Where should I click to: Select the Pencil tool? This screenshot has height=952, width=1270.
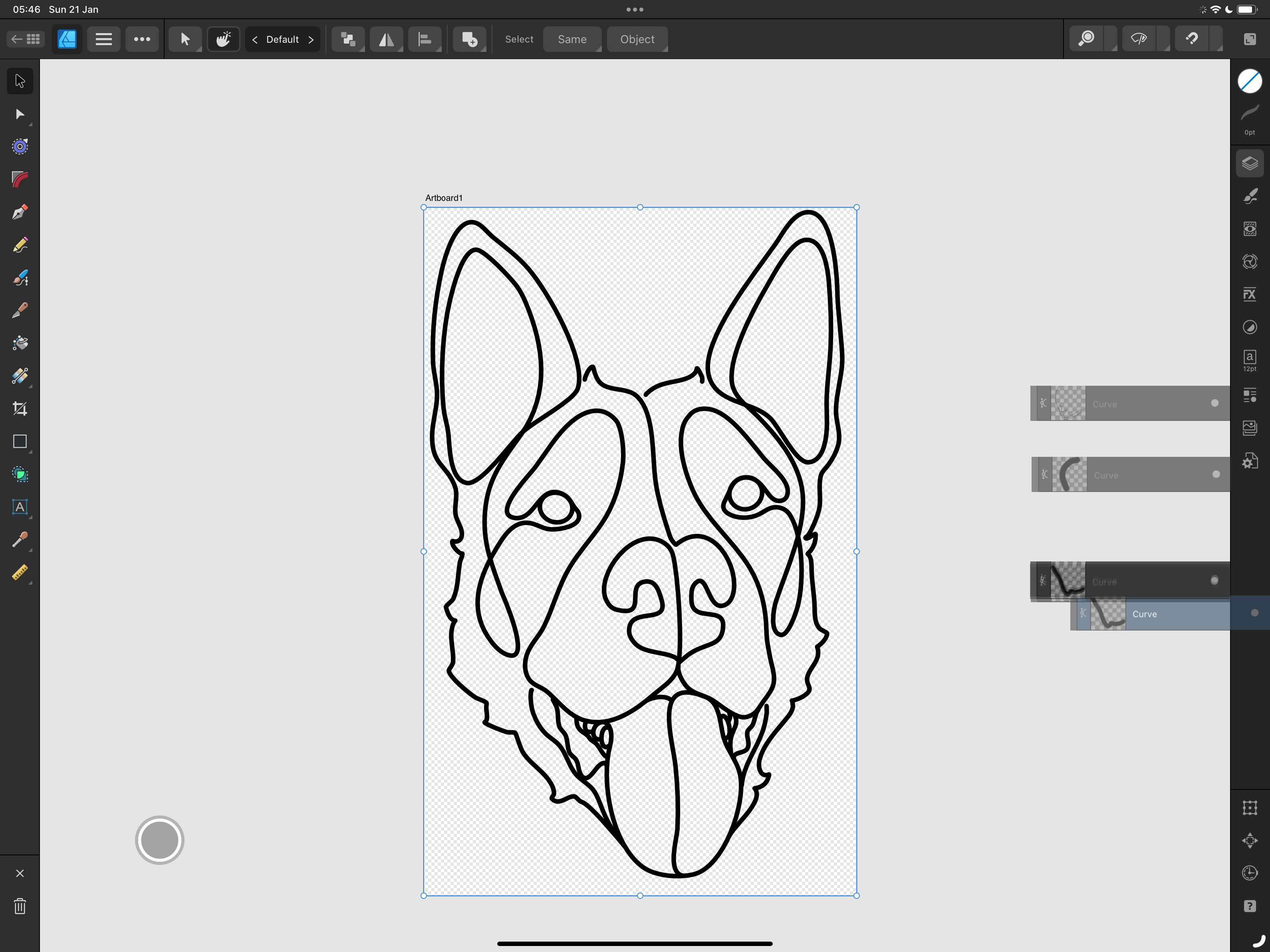[x=20, y=245]
